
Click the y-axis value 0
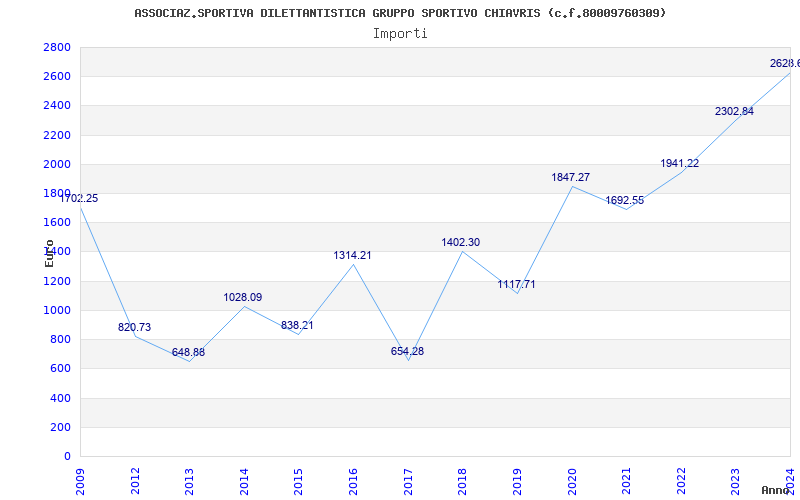click(67, 456)
